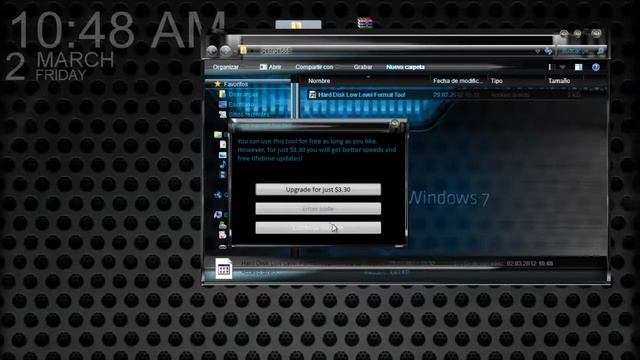This screenshot has width=640, height=360.
Task: Open Sitios recientes in navigation pane
Action: click(249, 114)
